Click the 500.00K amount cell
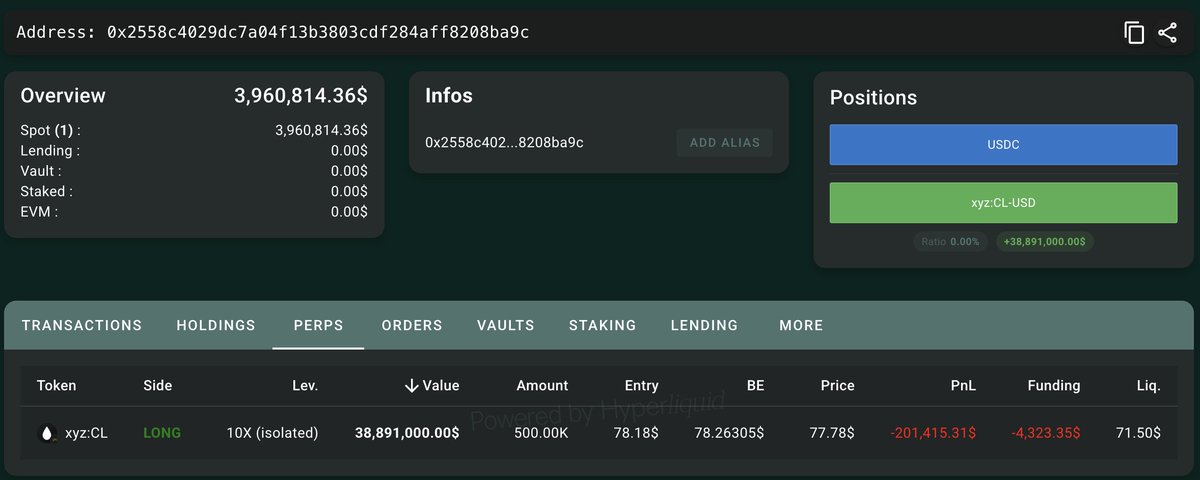Image resolution: width=1200 pixels, height=480 pixels. tap(540, 433)
